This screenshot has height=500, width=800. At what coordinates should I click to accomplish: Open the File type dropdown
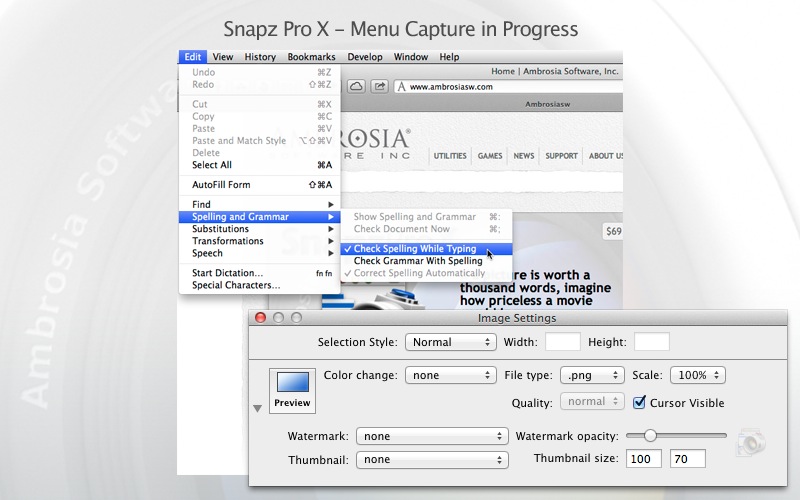coord(592,375)
